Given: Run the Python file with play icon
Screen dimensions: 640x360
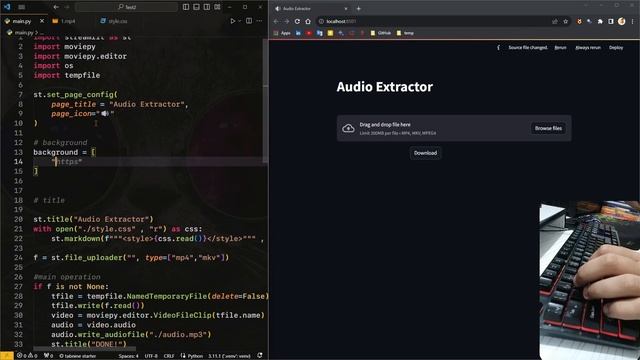Looking at the screenshot, I should click(x=233, y=21).
